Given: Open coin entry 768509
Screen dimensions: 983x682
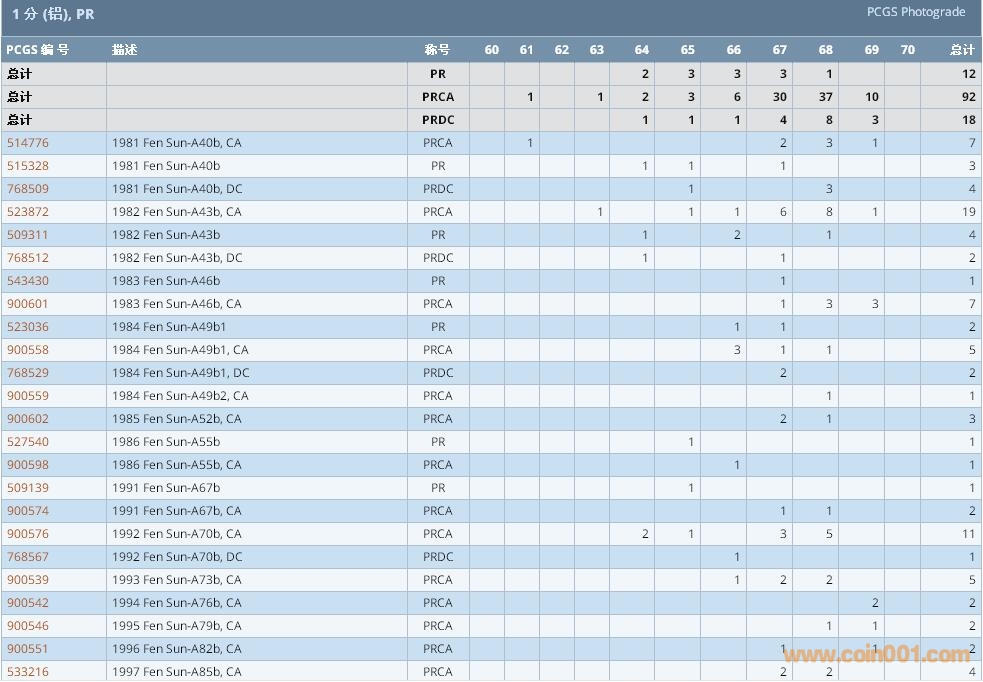Looking at the screenshot, I should click(x=28, y=189).
